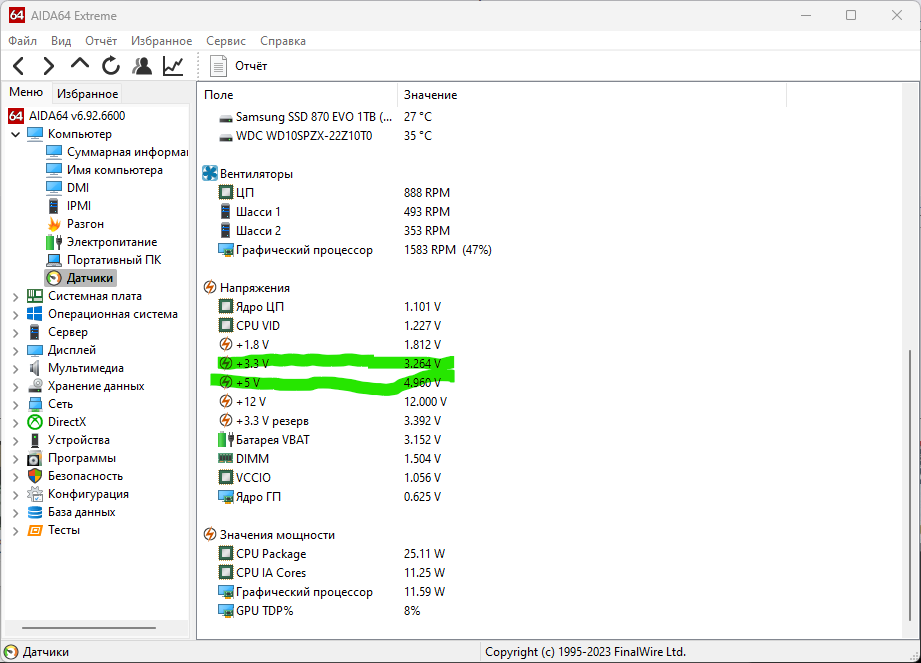Click the Forward navigation arrow in toolbar

pos(48,66)
